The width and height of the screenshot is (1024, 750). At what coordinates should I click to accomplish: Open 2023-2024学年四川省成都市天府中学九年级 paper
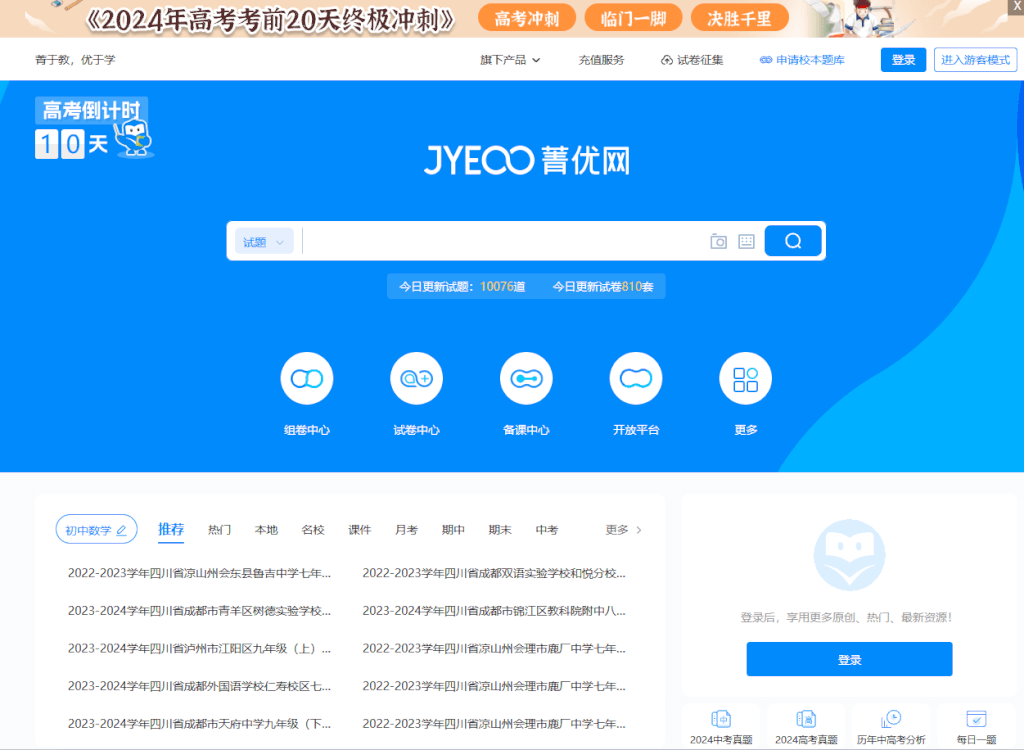coord(199,724)
